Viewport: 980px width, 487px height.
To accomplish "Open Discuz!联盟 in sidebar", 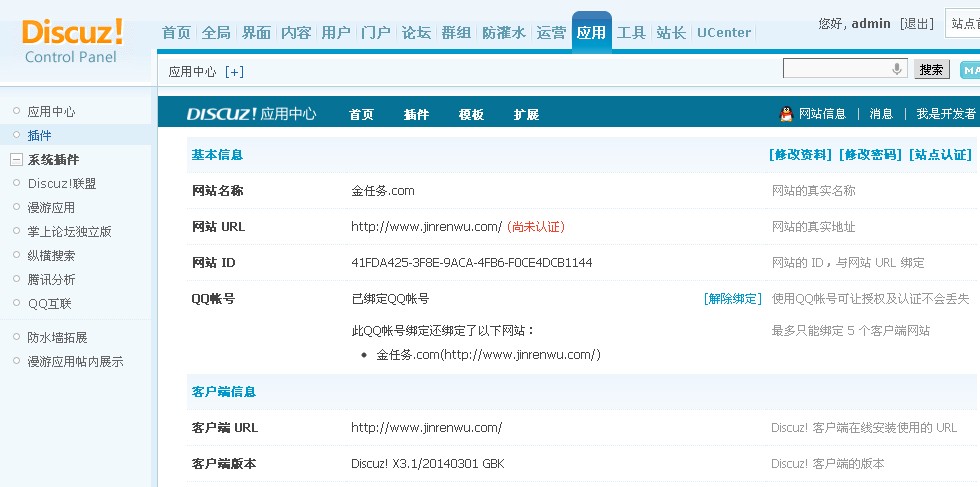I will click(x=62, y=184).
